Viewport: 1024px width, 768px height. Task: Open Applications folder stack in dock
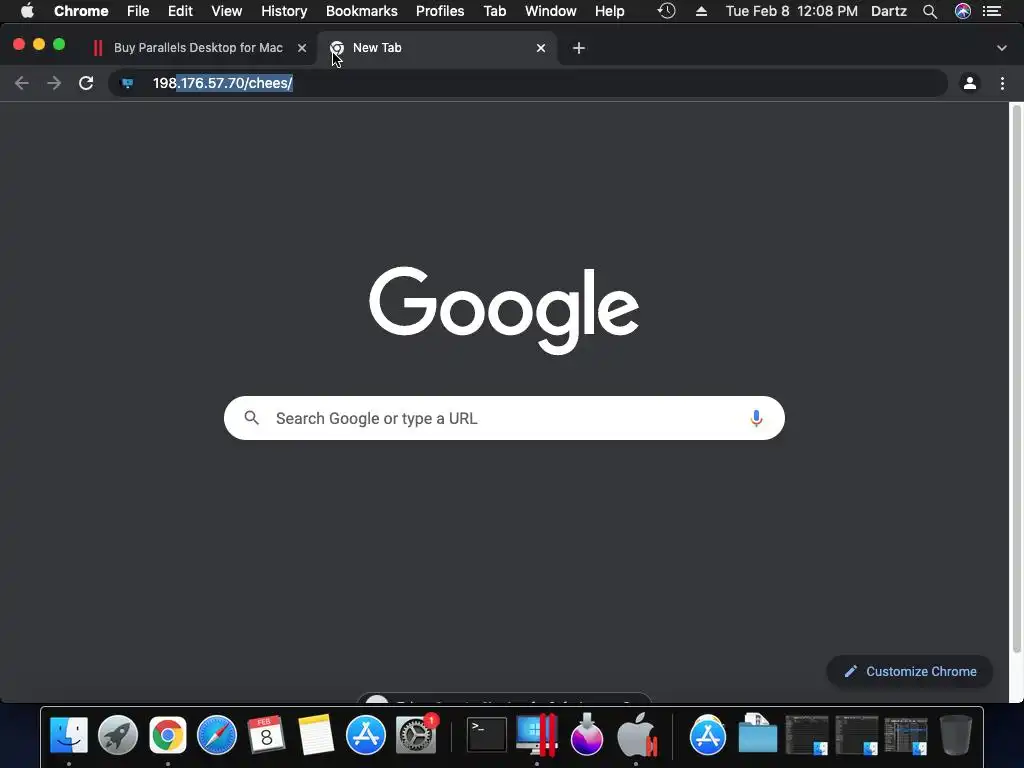tap(708, 735)
